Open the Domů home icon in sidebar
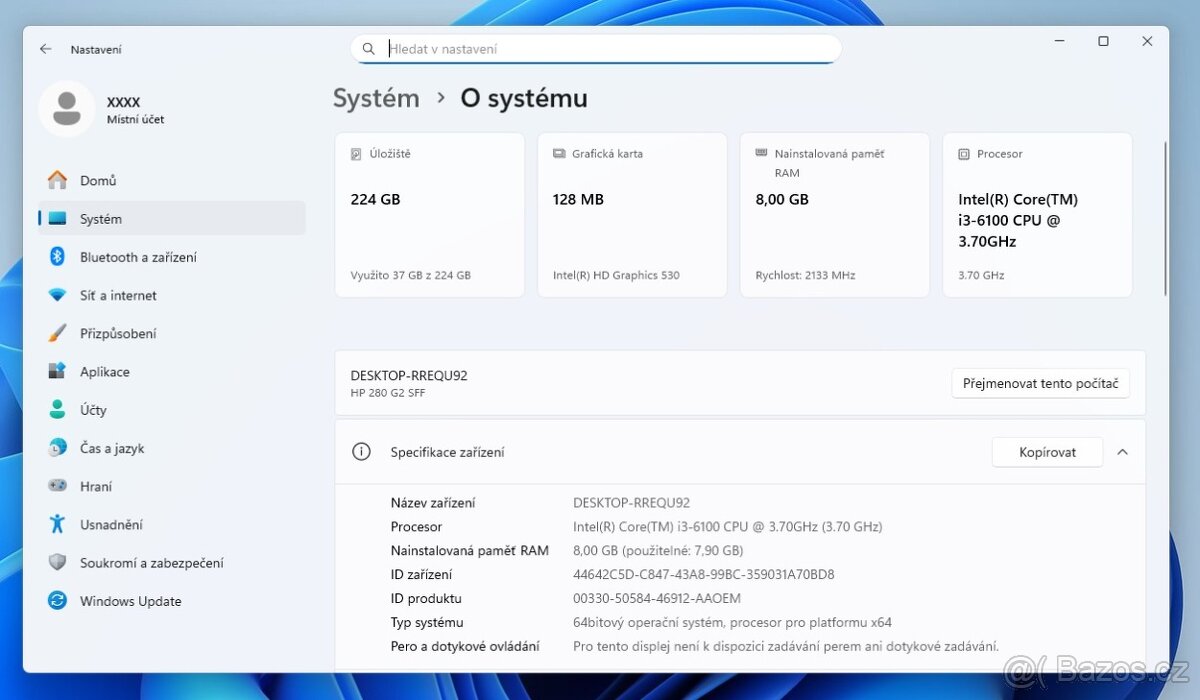Image resolution: width=1200 pixels, height=700 pixels. point(58,181)
